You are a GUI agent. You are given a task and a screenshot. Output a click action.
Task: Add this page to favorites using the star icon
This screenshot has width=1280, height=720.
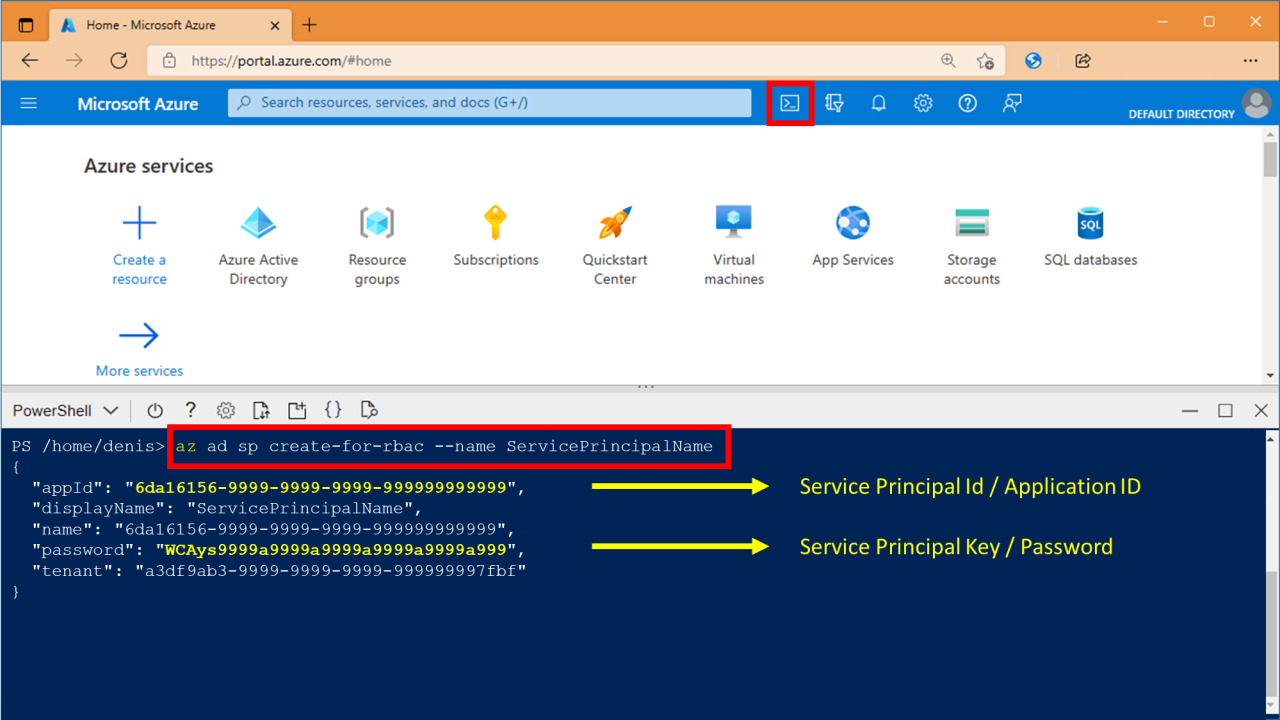tap(985, 60)
